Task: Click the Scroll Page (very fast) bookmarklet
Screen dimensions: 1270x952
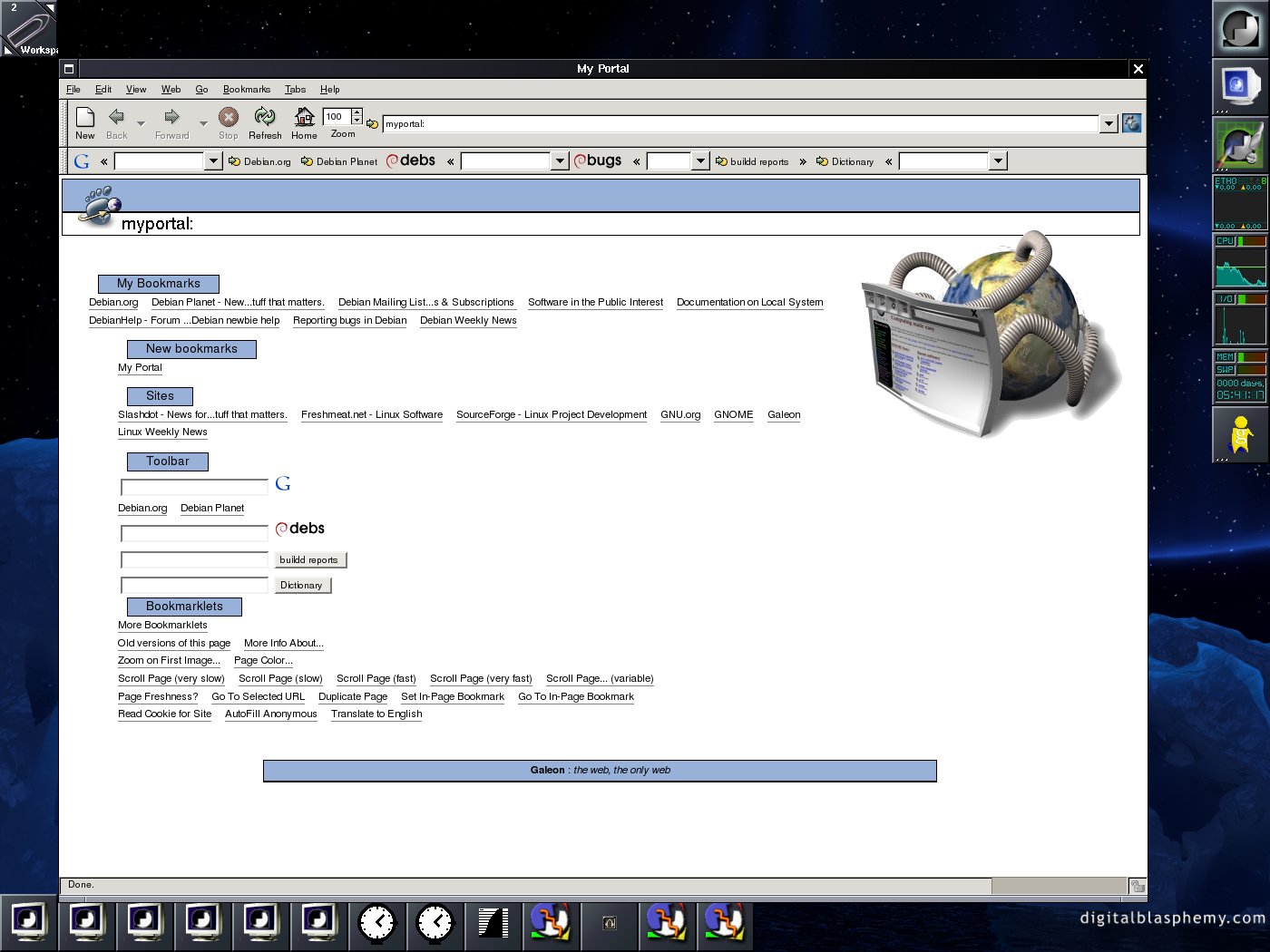Action: (481, 678)
